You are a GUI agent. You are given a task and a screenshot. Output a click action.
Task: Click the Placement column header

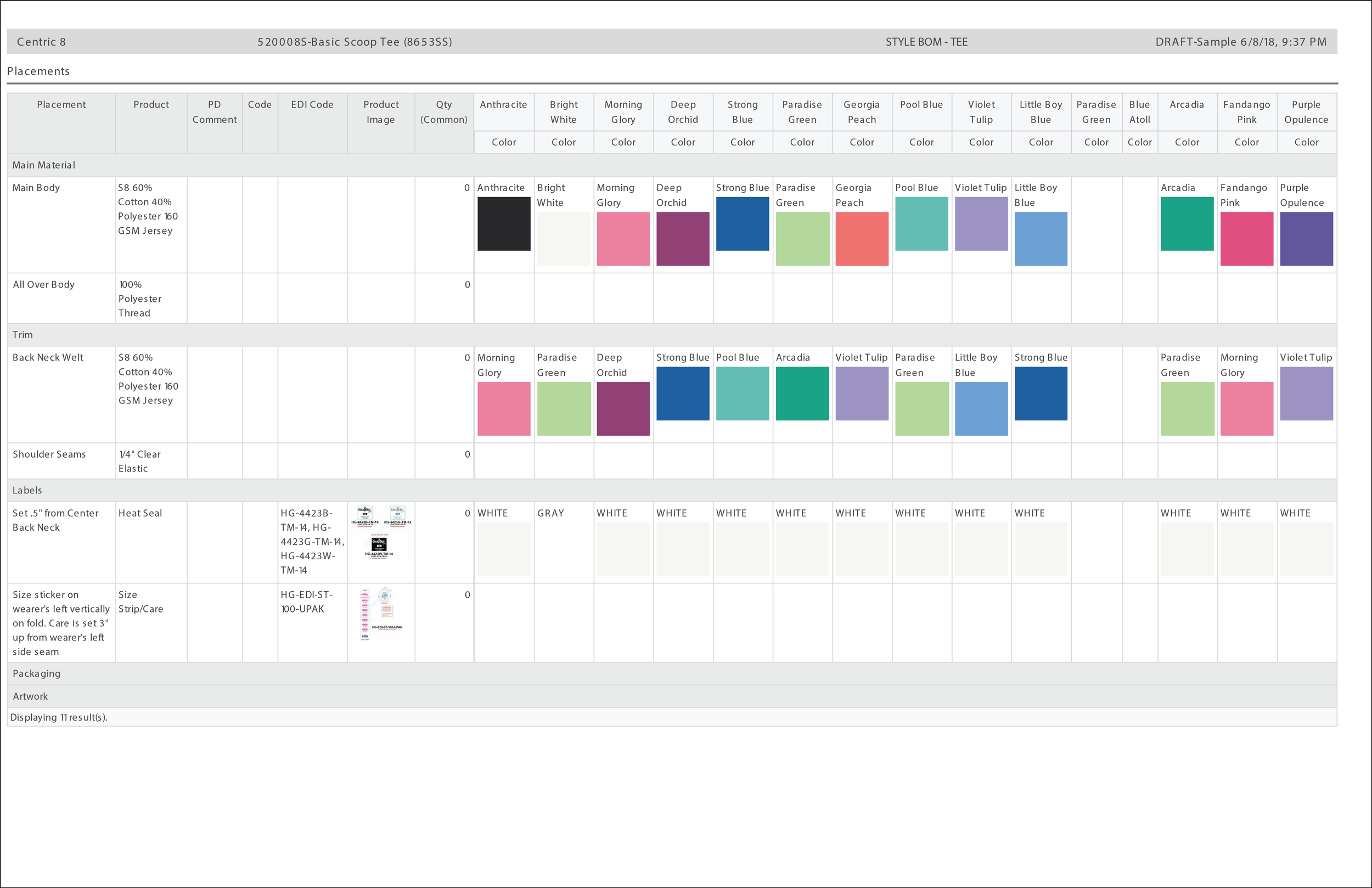pos(61,105)
